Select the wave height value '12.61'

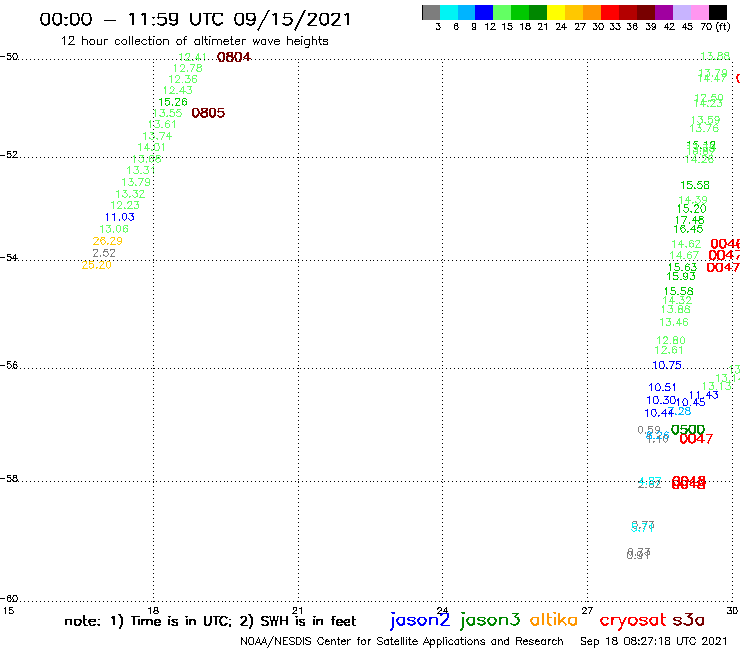click(x=669, y=351)
